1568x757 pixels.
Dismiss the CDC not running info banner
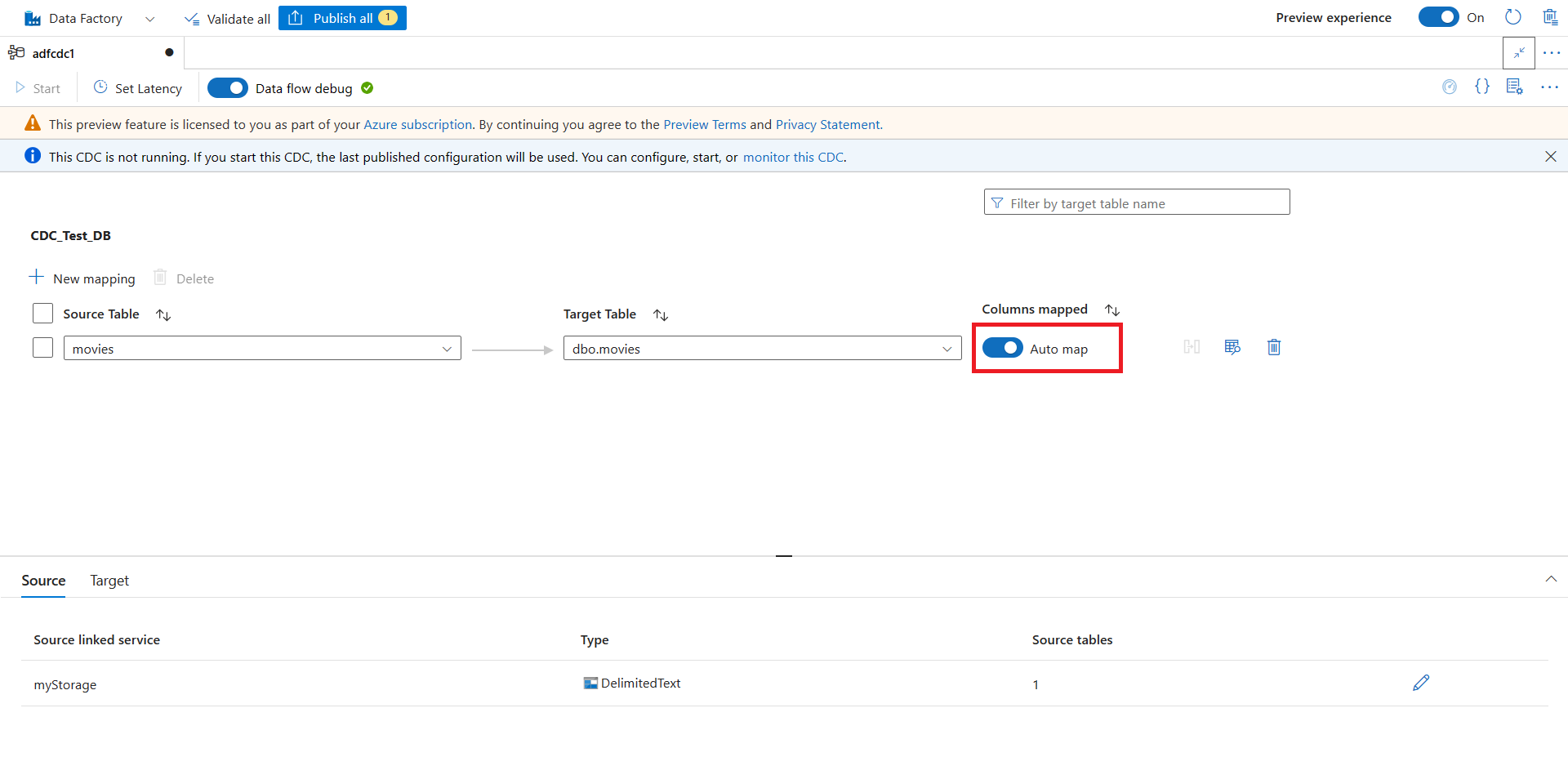click(x=1550, y=156)
